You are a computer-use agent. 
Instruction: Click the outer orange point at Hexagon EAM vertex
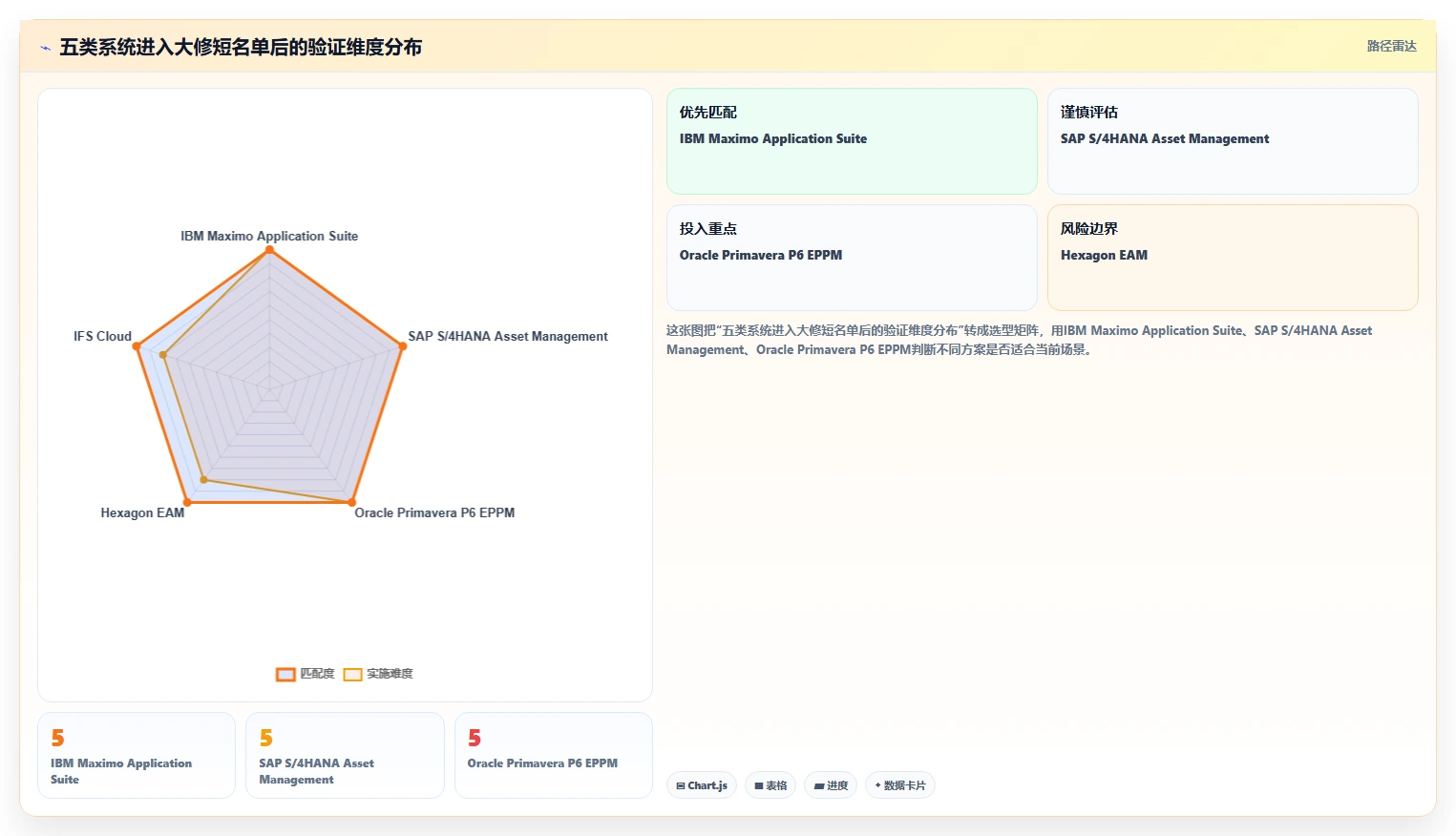pyautogui.click(x=187, y=502)
